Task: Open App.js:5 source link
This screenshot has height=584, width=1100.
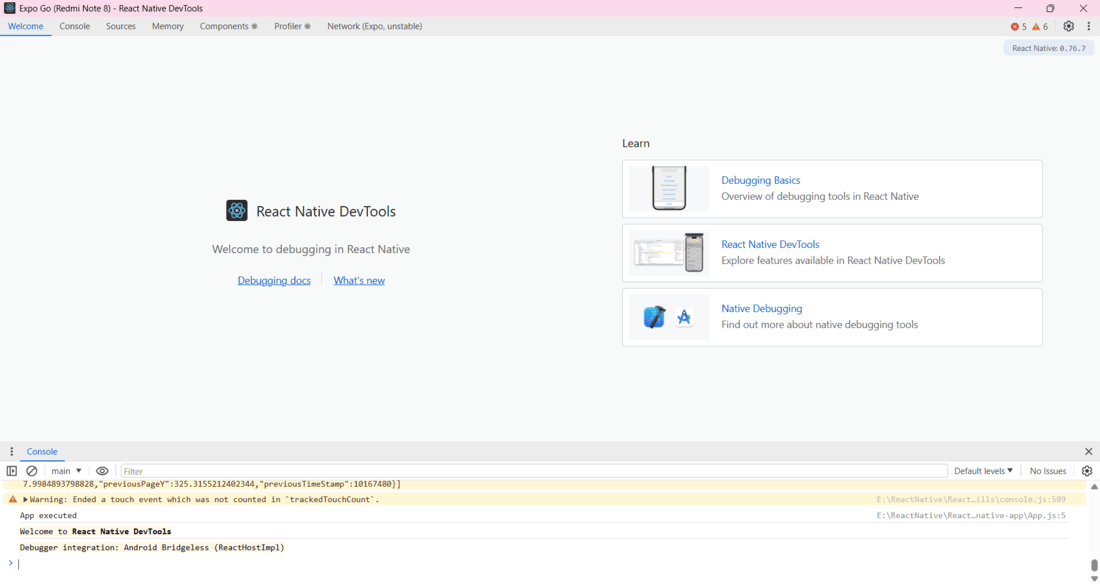Action: click(x=970, y=515)
